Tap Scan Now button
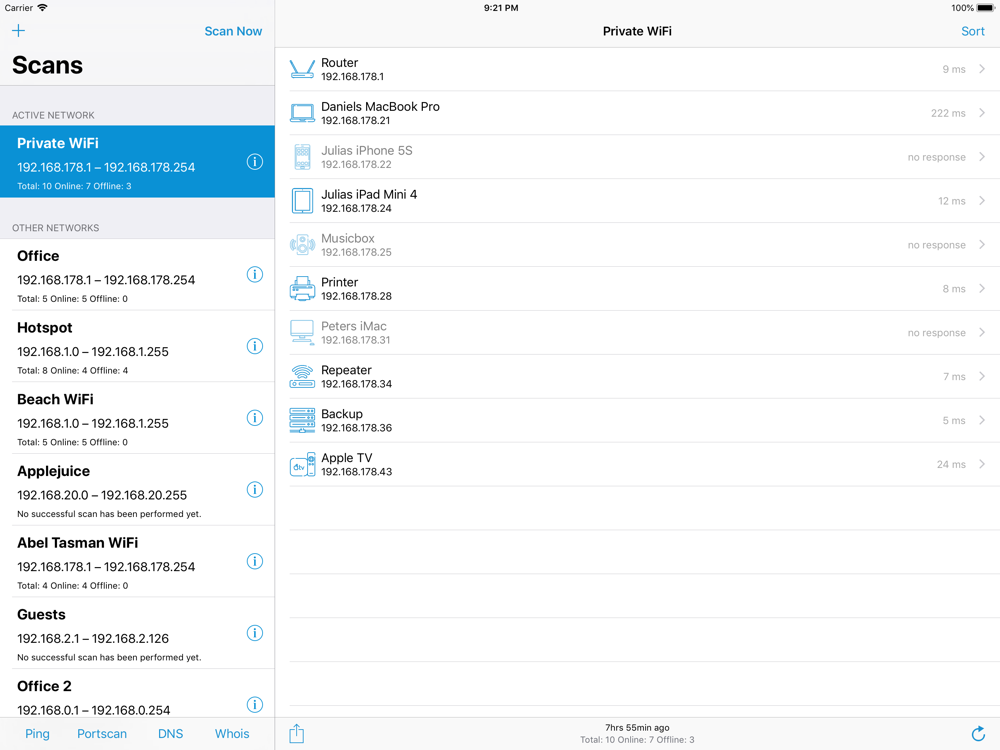Image resolution: width=1000 pixels, height=750 pixels. 233,31
